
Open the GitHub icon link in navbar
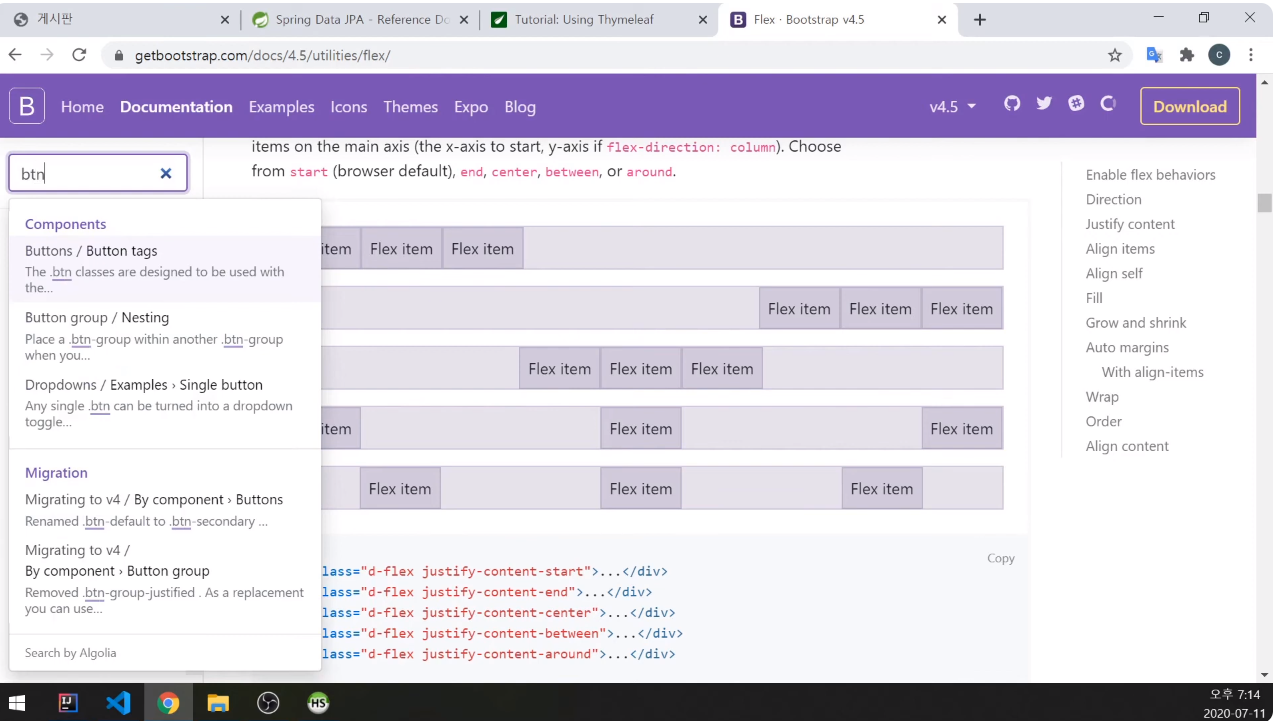coord(1012,103)
